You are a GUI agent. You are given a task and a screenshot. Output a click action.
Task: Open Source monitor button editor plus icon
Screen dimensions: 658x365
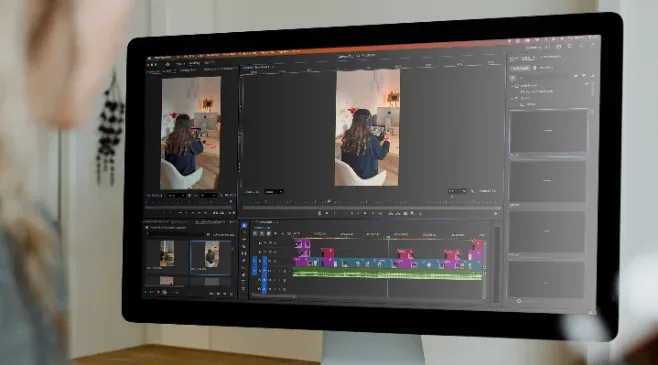tap(233, 213)
